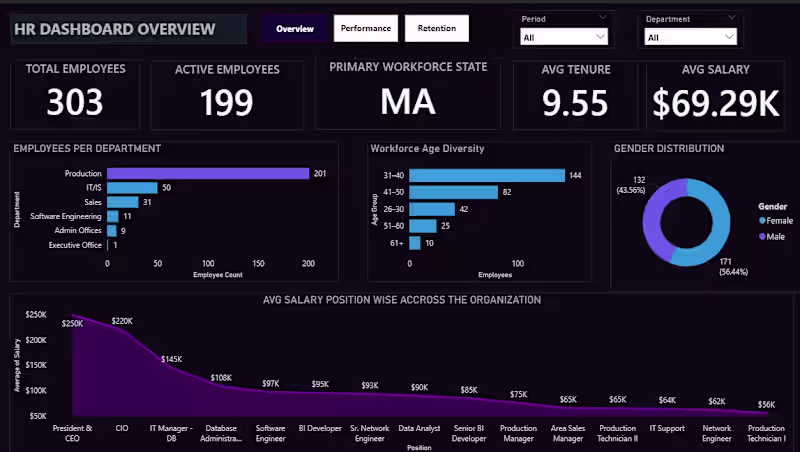Click the 132 (43.56%) donut label
Viewport: 800px width, 452px height.
click(631, 185)
